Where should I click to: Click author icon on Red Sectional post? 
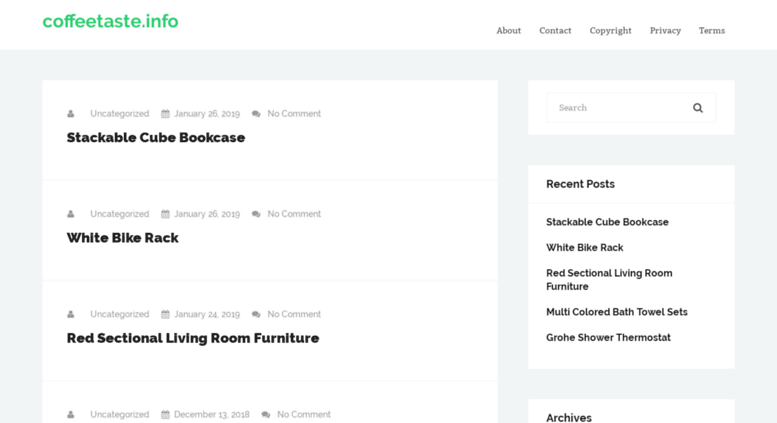click(x=71, y=315)
